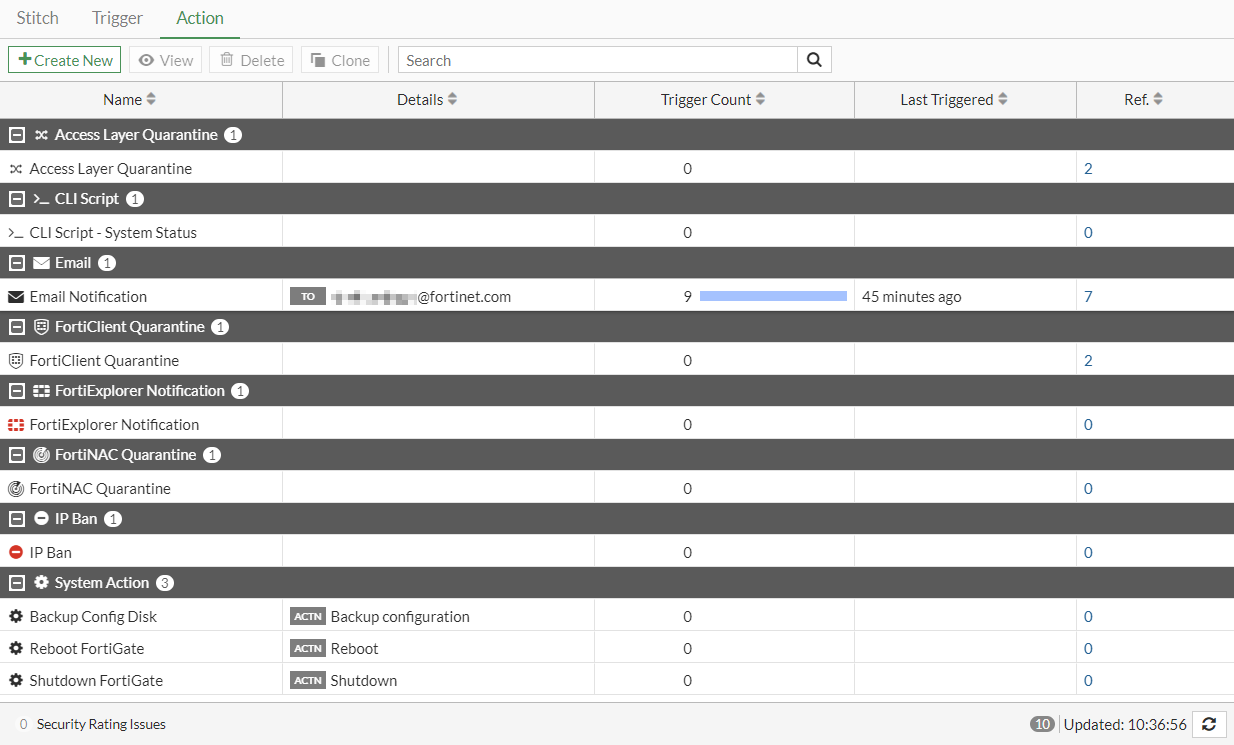Click the gear icon on Backup Config Disk row

click(17, 616)
